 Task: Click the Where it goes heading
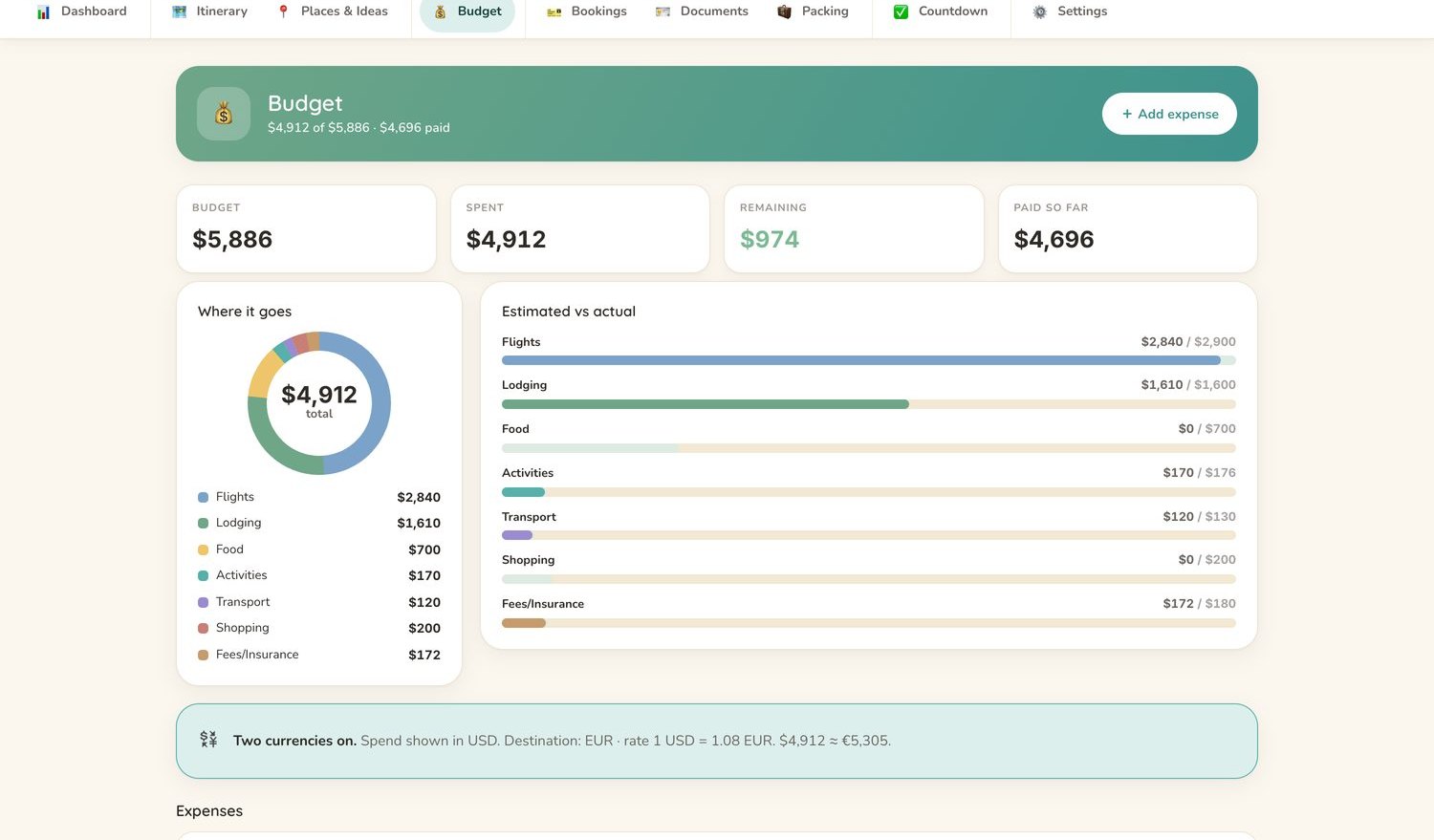click(x=245, y=312)
